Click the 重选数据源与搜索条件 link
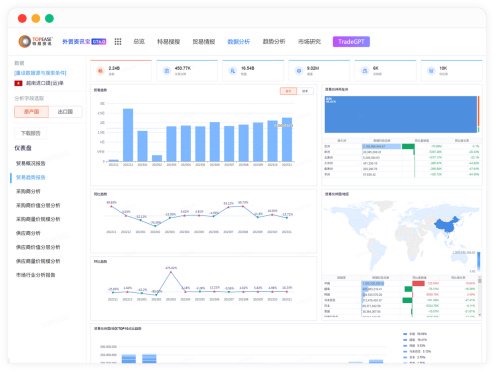This screenshot has width=495, height=371. (40, 73)
